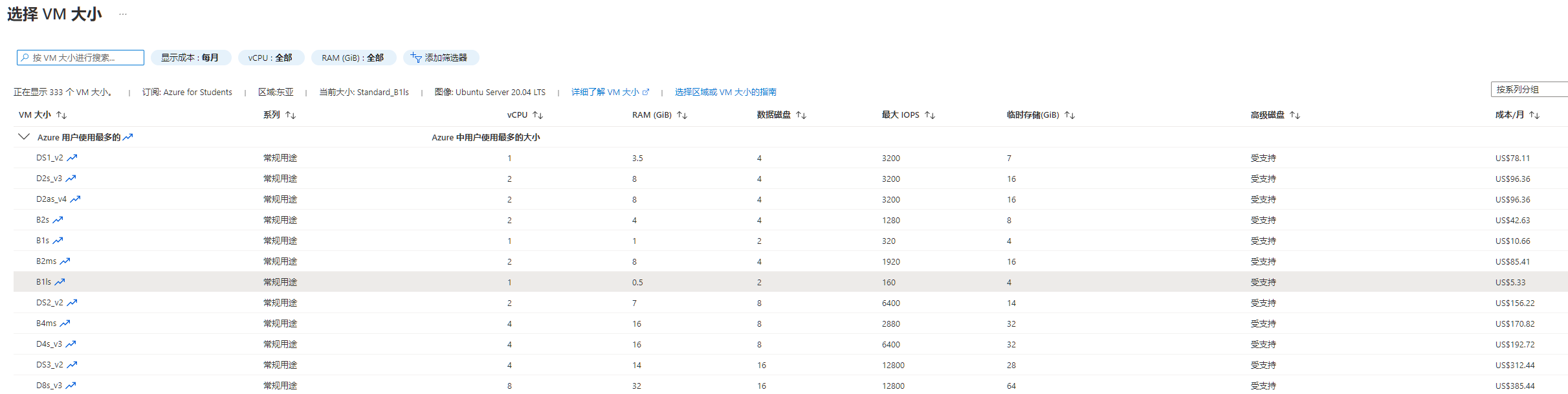
Task: Click the 0.5 RAM value for B1ls
Action: click(x=637, y=283)
